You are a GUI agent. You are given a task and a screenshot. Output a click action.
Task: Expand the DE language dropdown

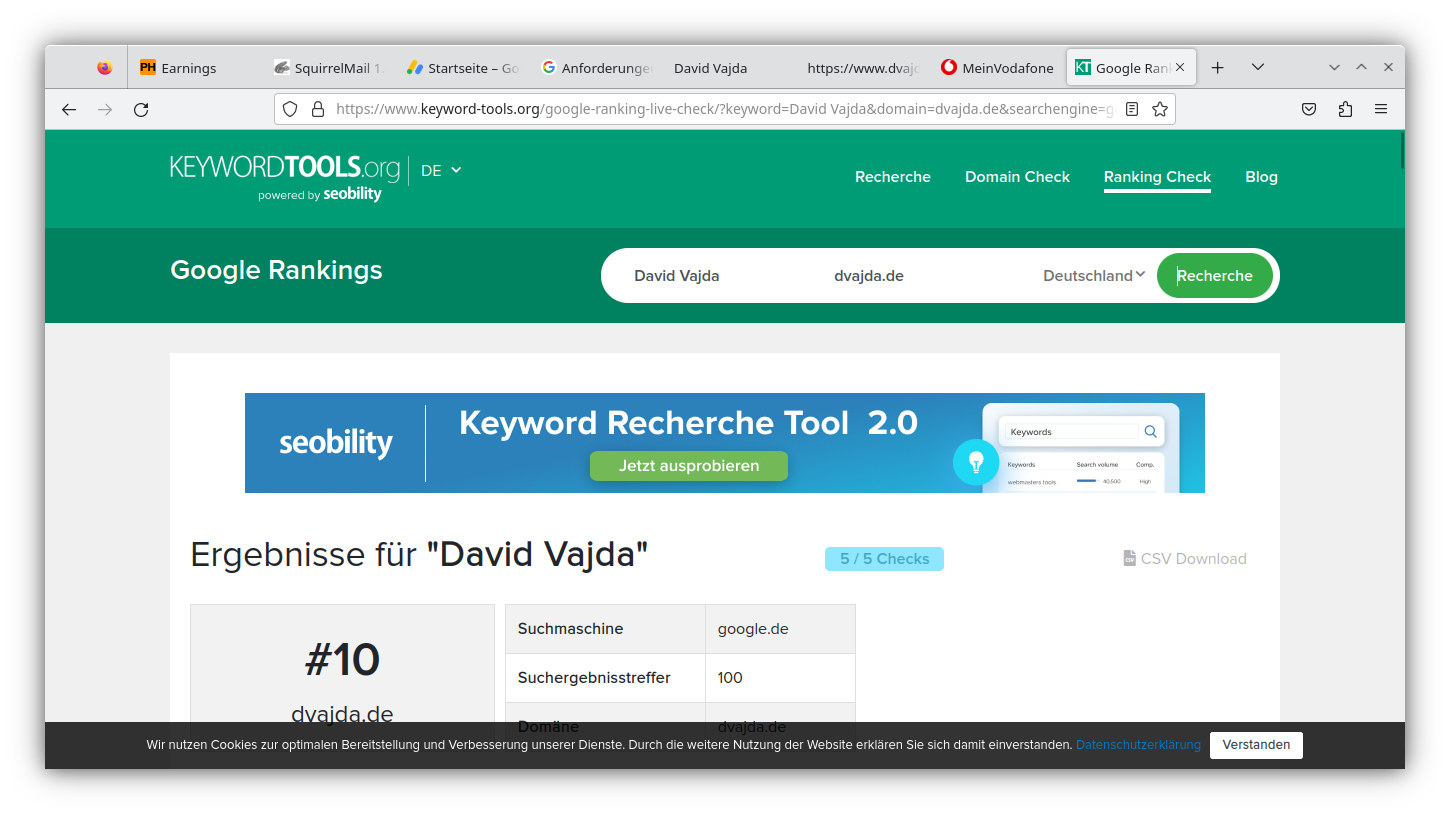tap(441, 171)
